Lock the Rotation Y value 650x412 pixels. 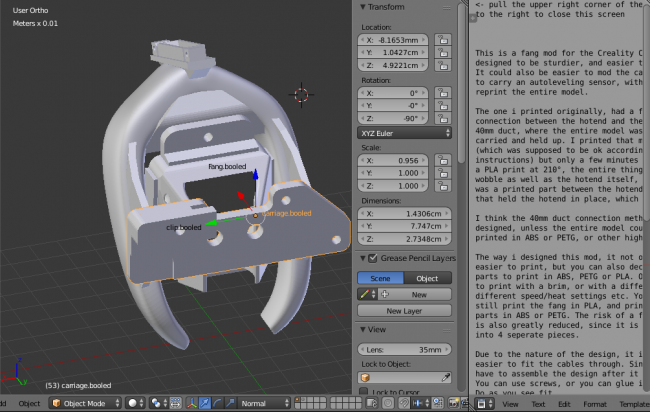click(x=443, y=106)
